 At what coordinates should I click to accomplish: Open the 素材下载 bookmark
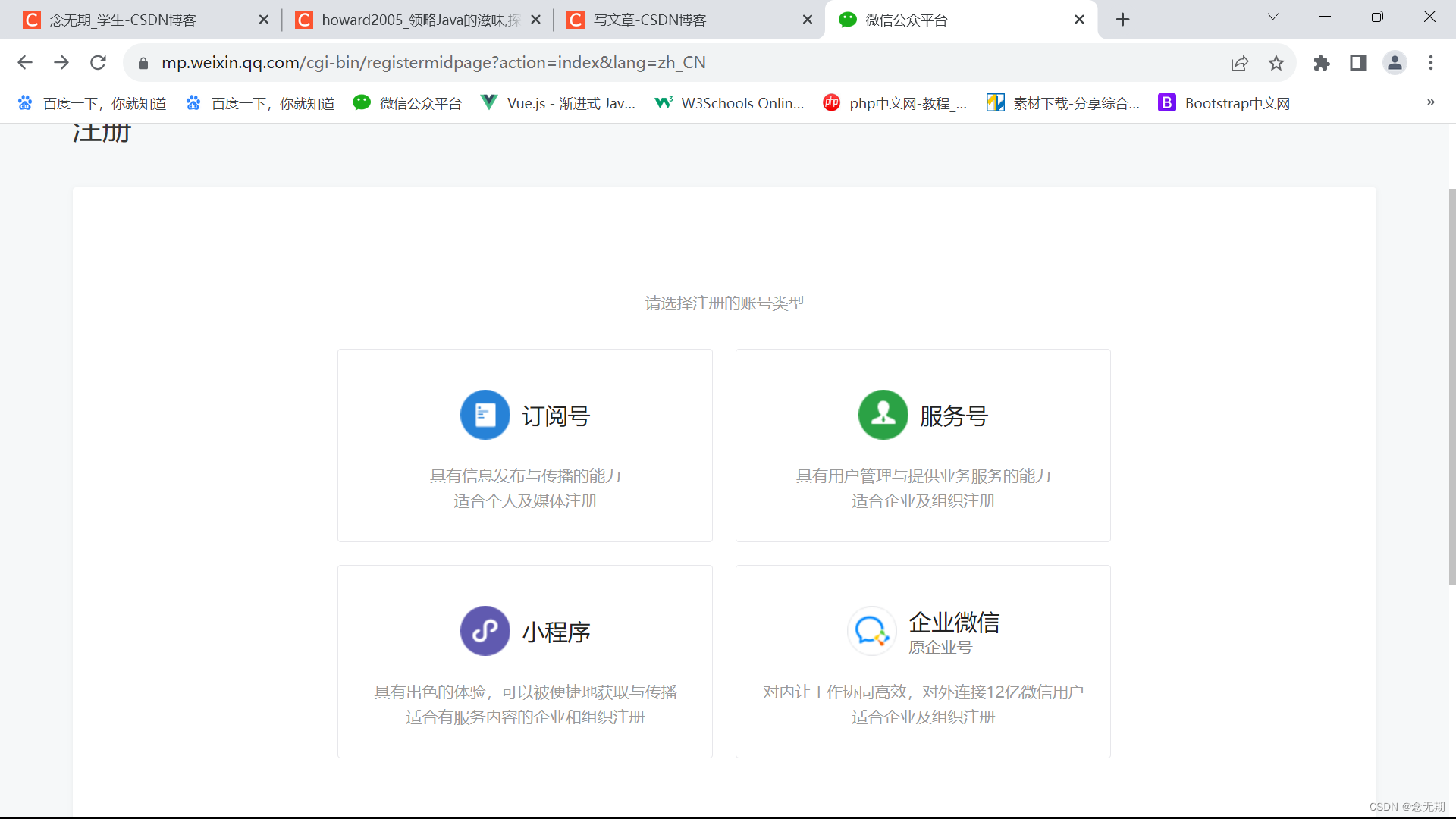(1063, 103)
